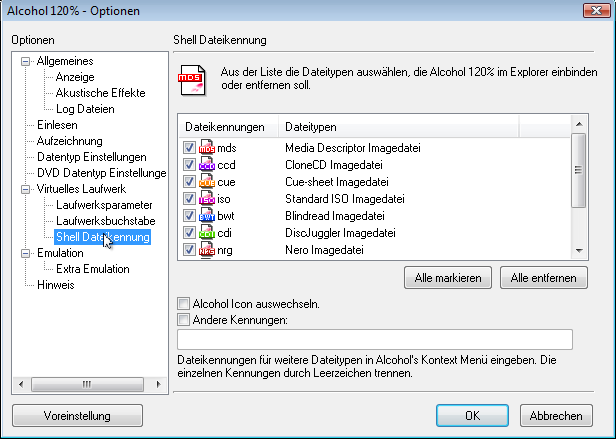Click tree panel horizontal scrollbar thumb
This screenshot has width=616, height=439.
pyautogui.click(x=87, y=384)
